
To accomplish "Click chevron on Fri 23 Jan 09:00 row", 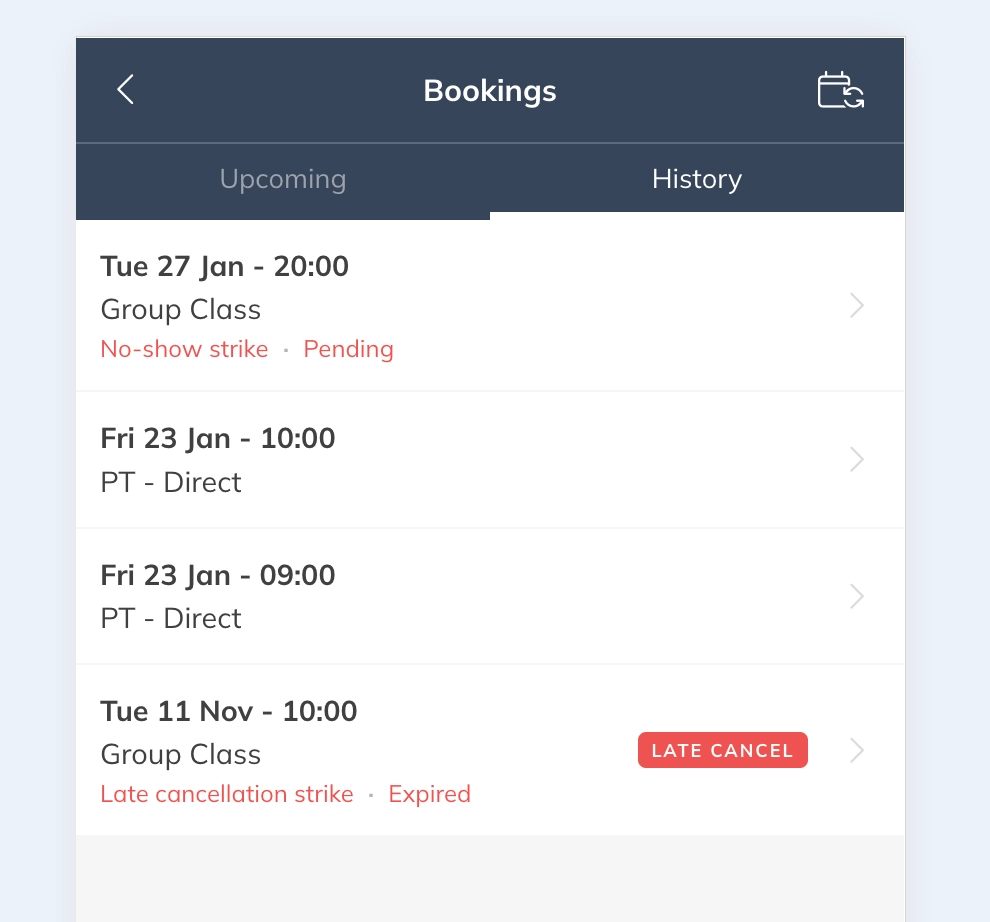I will (x=856, y=597).
